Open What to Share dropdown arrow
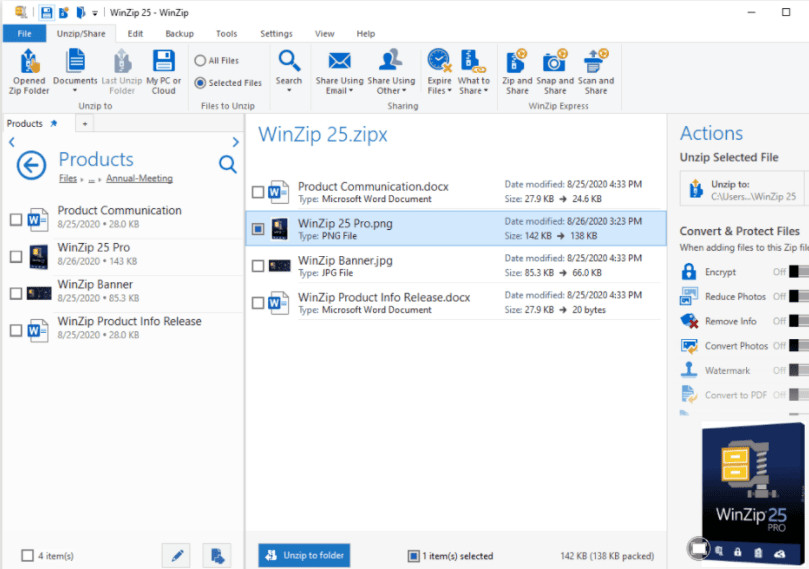 pos(486,91)
